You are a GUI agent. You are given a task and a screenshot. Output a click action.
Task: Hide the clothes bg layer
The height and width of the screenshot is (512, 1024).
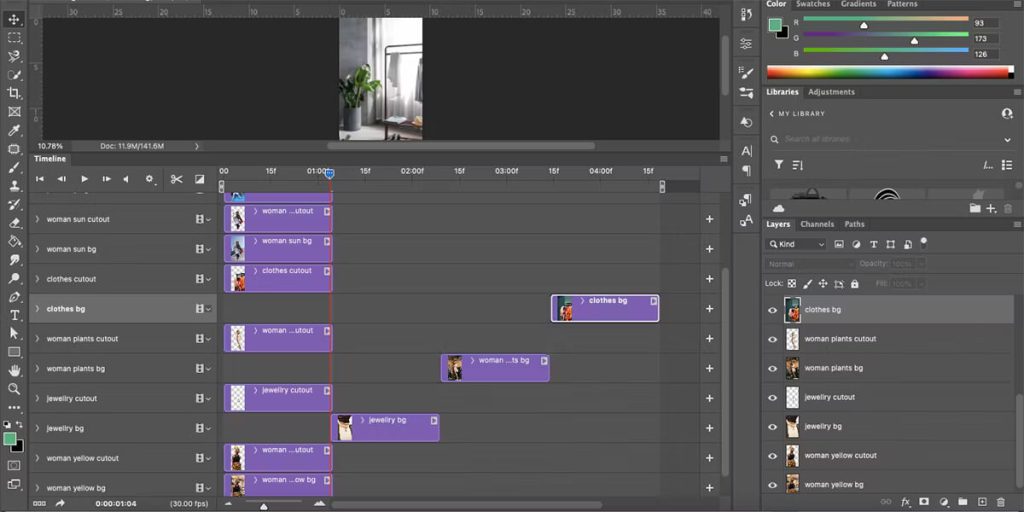point(772,310)
